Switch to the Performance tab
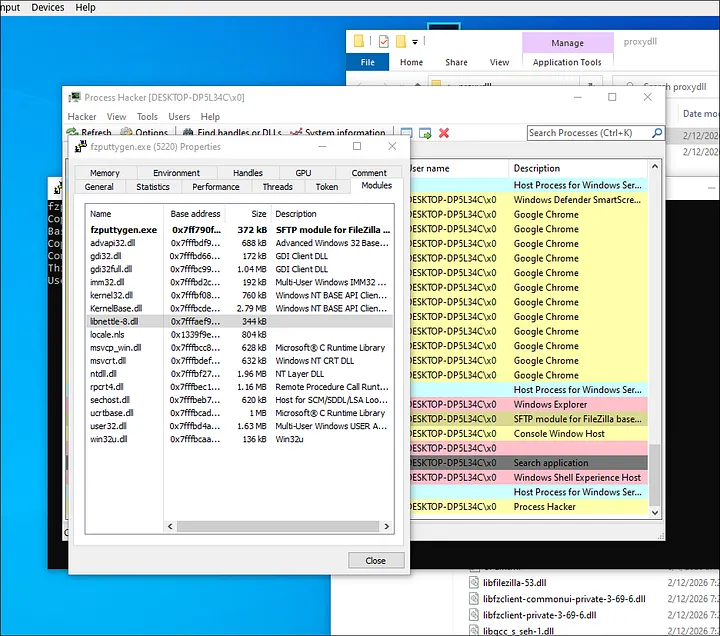This screenshot has height=636, width=720. click(x=216, y=186)
